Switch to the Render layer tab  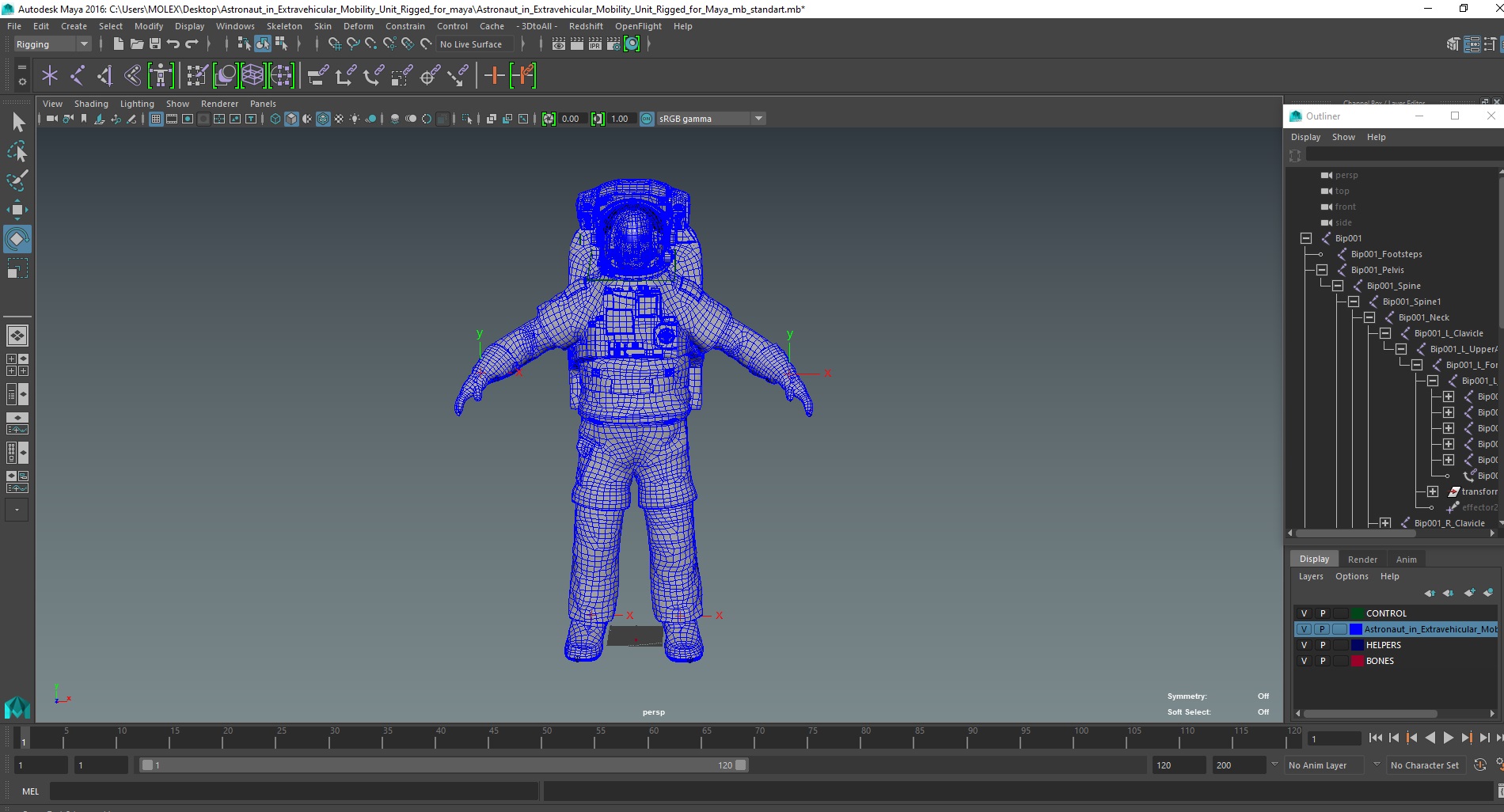click(x=1362, y=560)
